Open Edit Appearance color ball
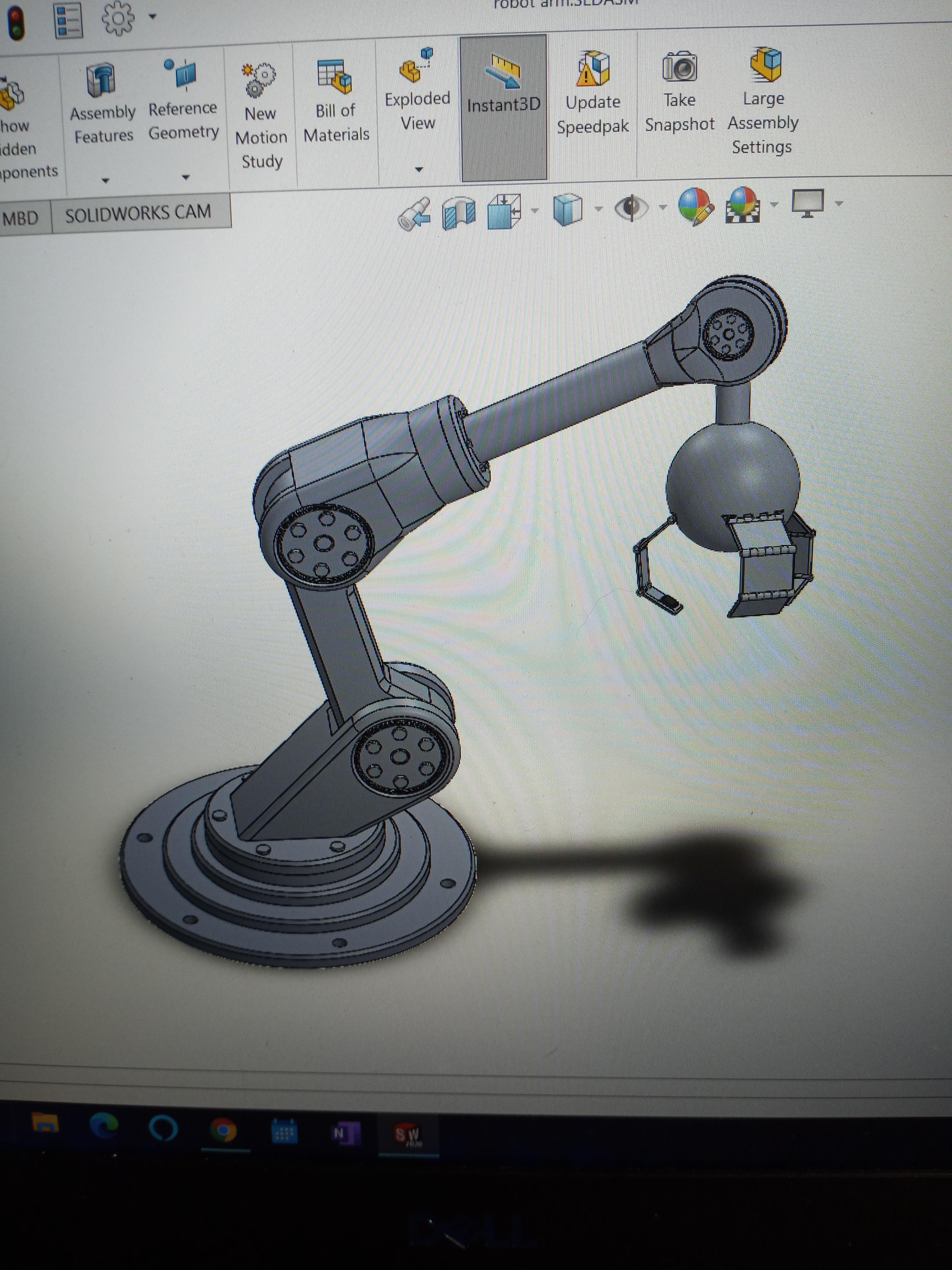Screen dimensions: 952x1270 tap(695, 206)
